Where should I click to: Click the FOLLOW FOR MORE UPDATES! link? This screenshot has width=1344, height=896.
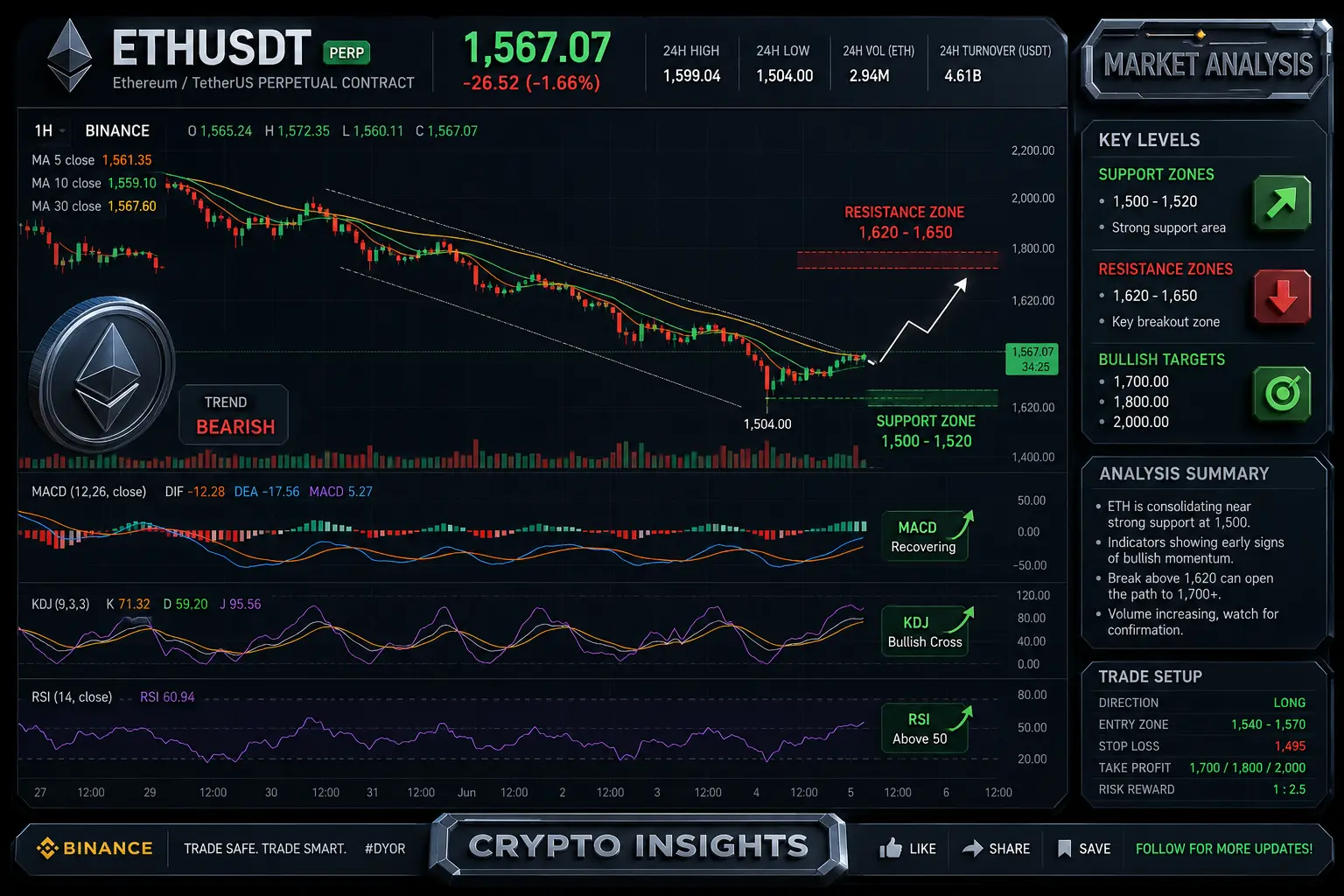[x=1224, y=849]
